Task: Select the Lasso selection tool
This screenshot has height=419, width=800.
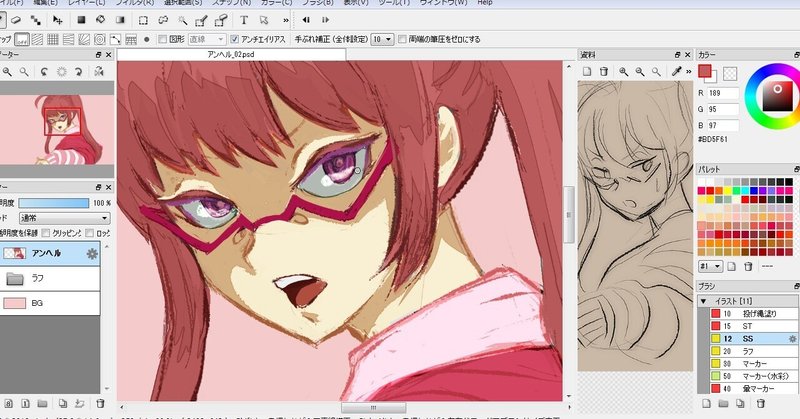Action: 163,20
